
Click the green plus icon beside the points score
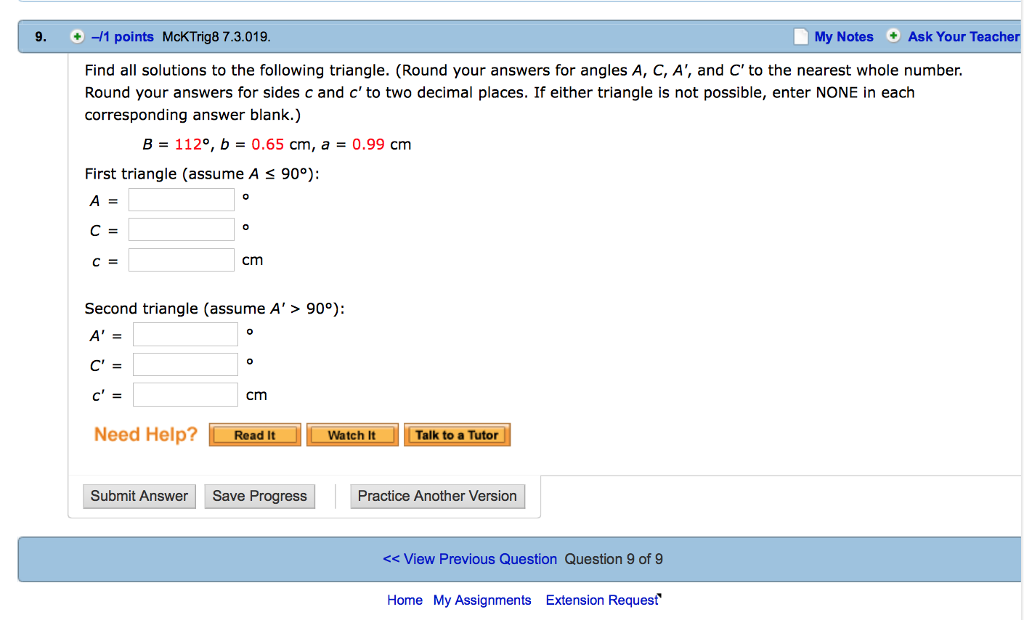tap(75, 36)
